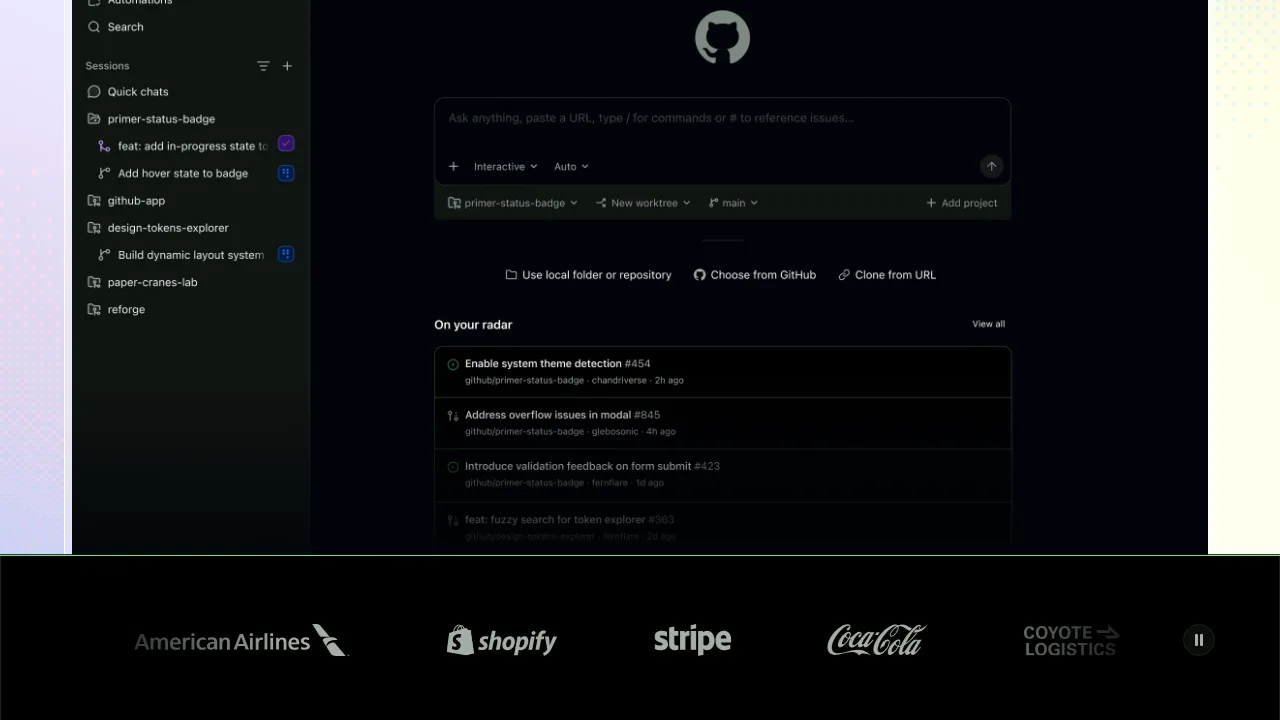Pause the logo carousel
The width and height of the screenshot is (1280, 720).
(x=1199, y=640)
